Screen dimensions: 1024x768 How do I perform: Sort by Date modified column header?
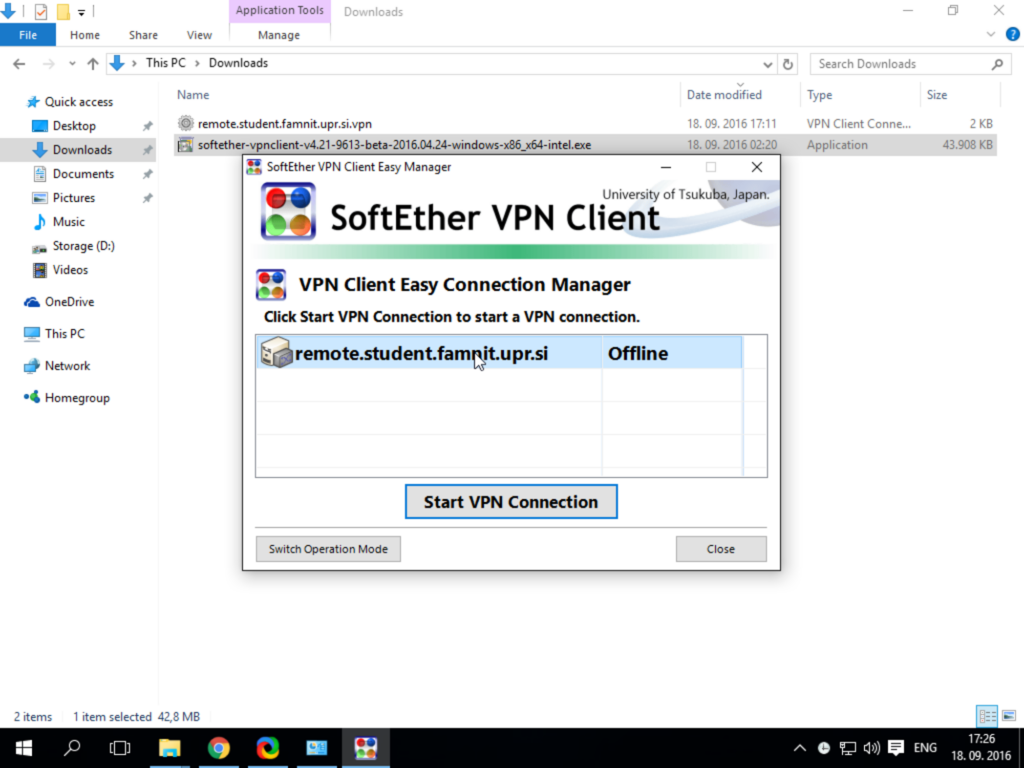pos(740,95)
